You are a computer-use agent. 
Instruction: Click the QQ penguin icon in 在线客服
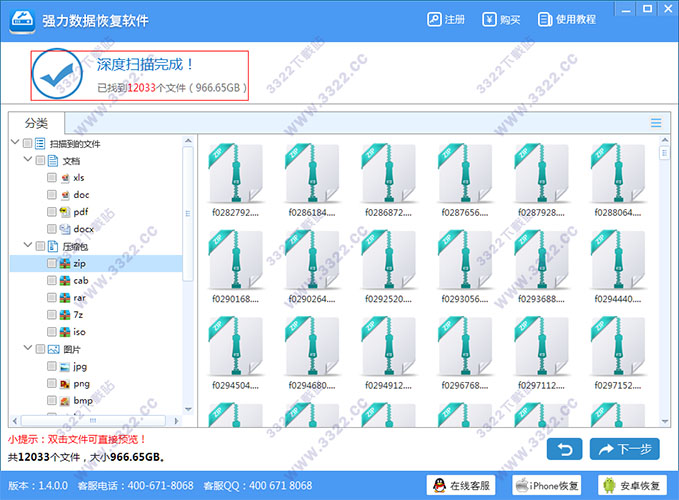440,485
